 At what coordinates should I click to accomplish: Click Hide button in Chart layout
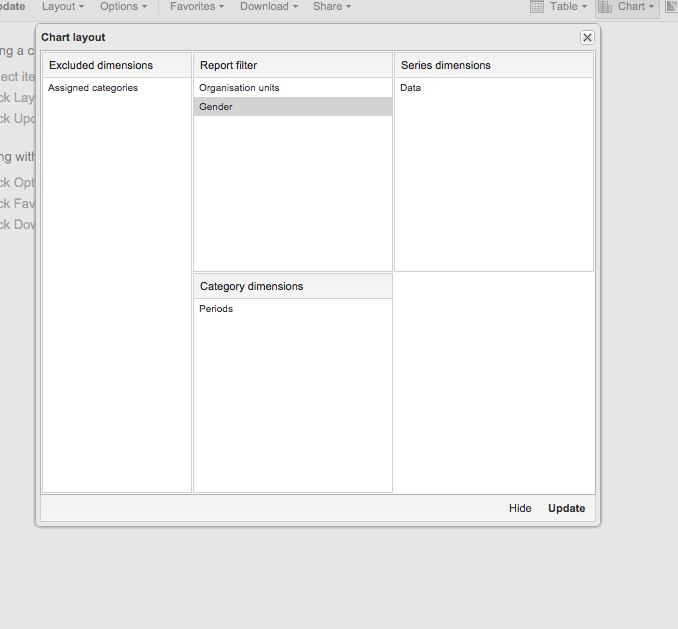tap(520, 508)
